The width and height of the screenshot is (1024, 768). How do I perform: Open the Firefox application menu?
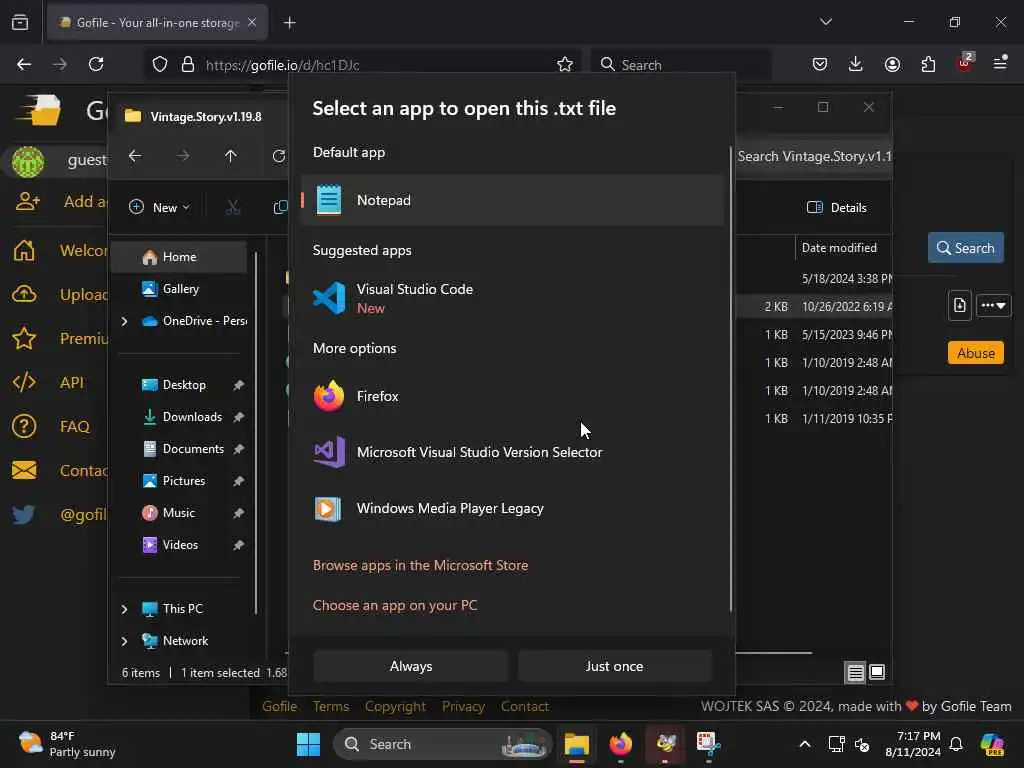[x=1000, y=63]
